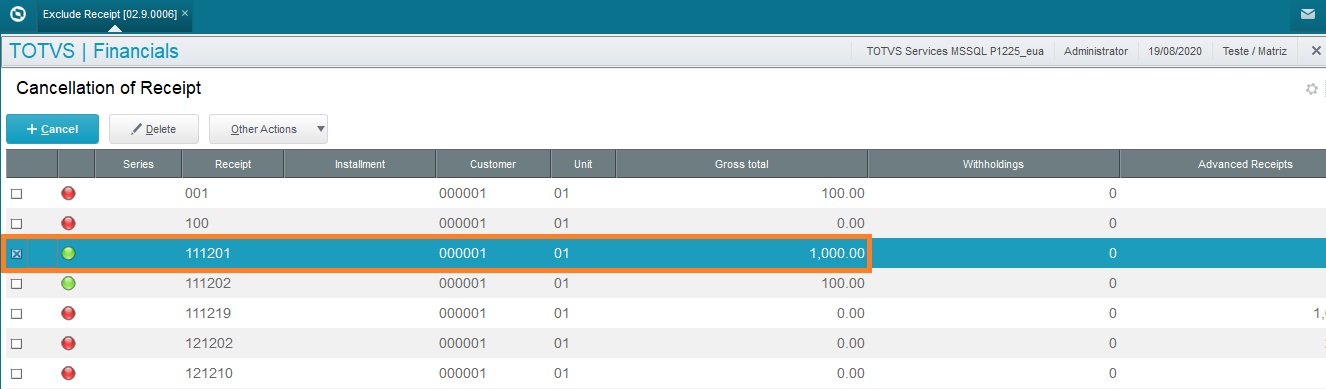Viewport: 1326px width, 389px height.
Task: Close the Financials module window
Action: [1315, 51]
